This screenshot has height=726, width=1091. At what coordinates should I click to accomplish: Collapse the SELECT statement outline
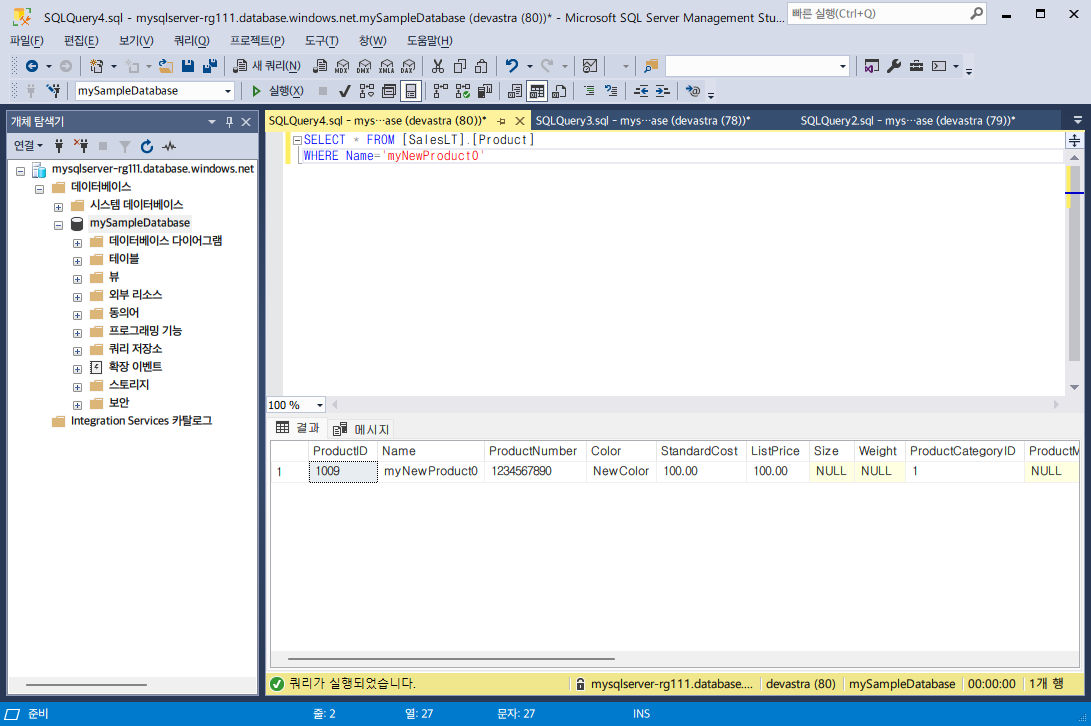(x=297, y=140)
